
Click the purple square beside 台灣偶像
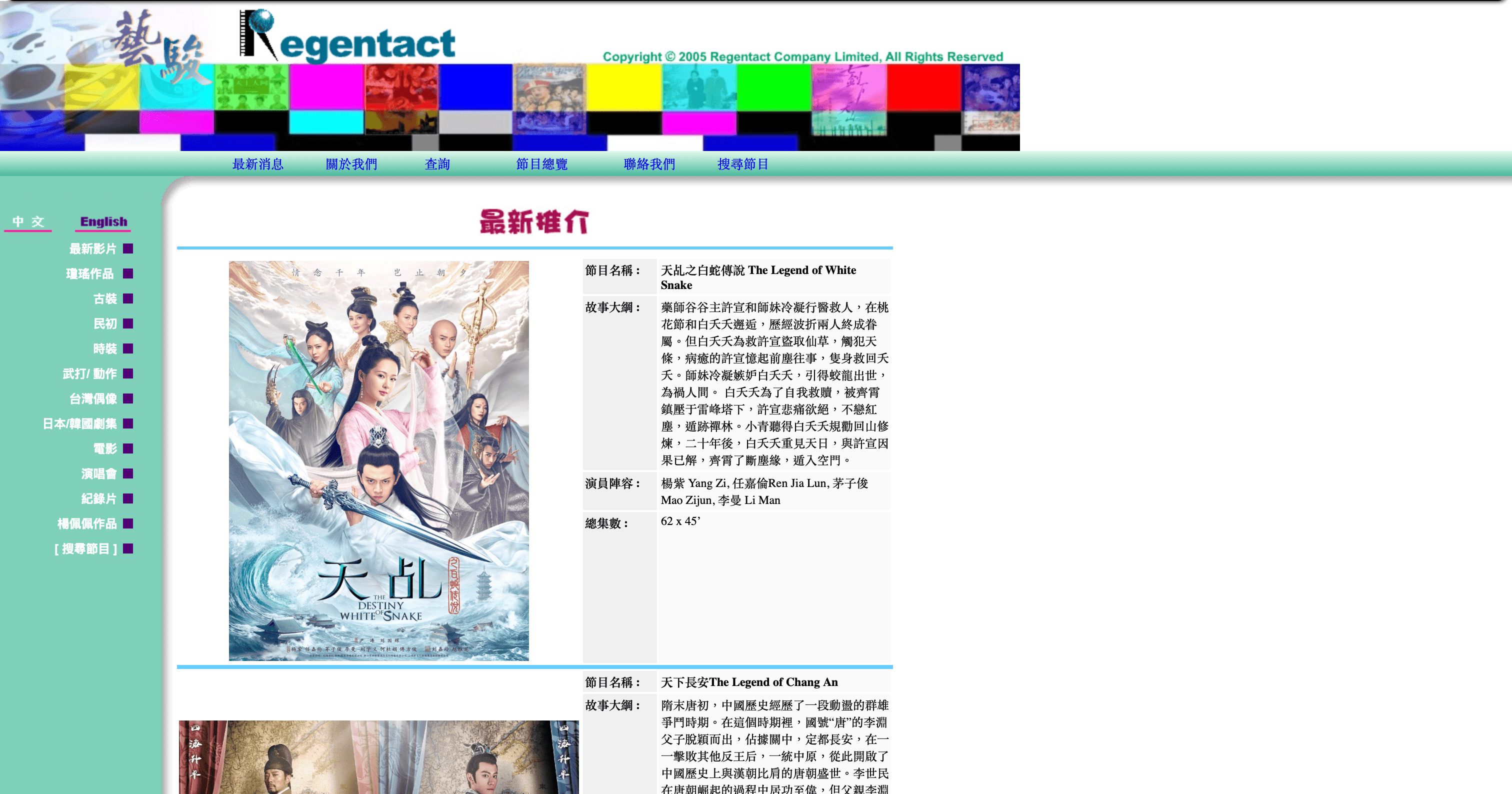pos(128,398)
